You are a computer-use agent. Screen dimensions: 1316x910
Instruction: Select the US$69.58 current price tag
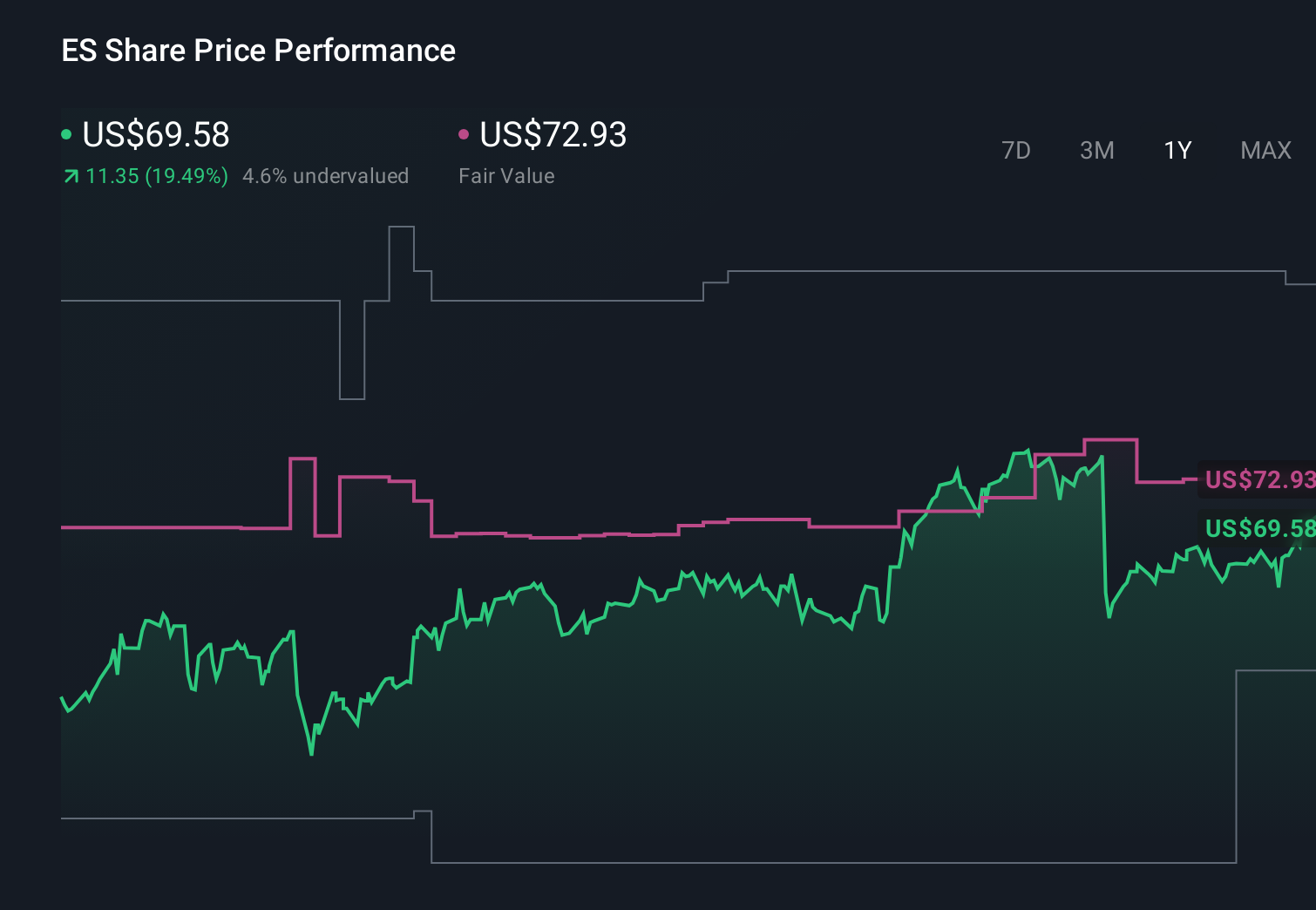[1258, 528]
